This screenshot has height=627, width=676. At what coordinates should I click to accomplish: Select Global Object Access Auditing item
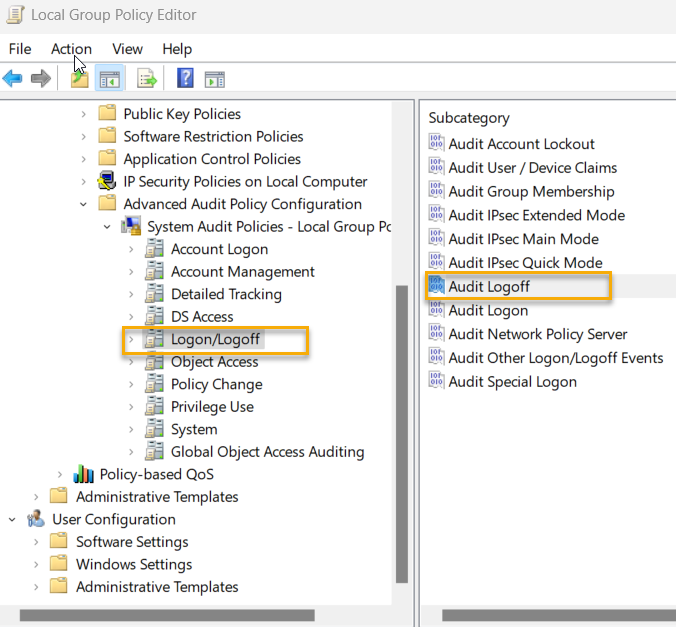267,452
